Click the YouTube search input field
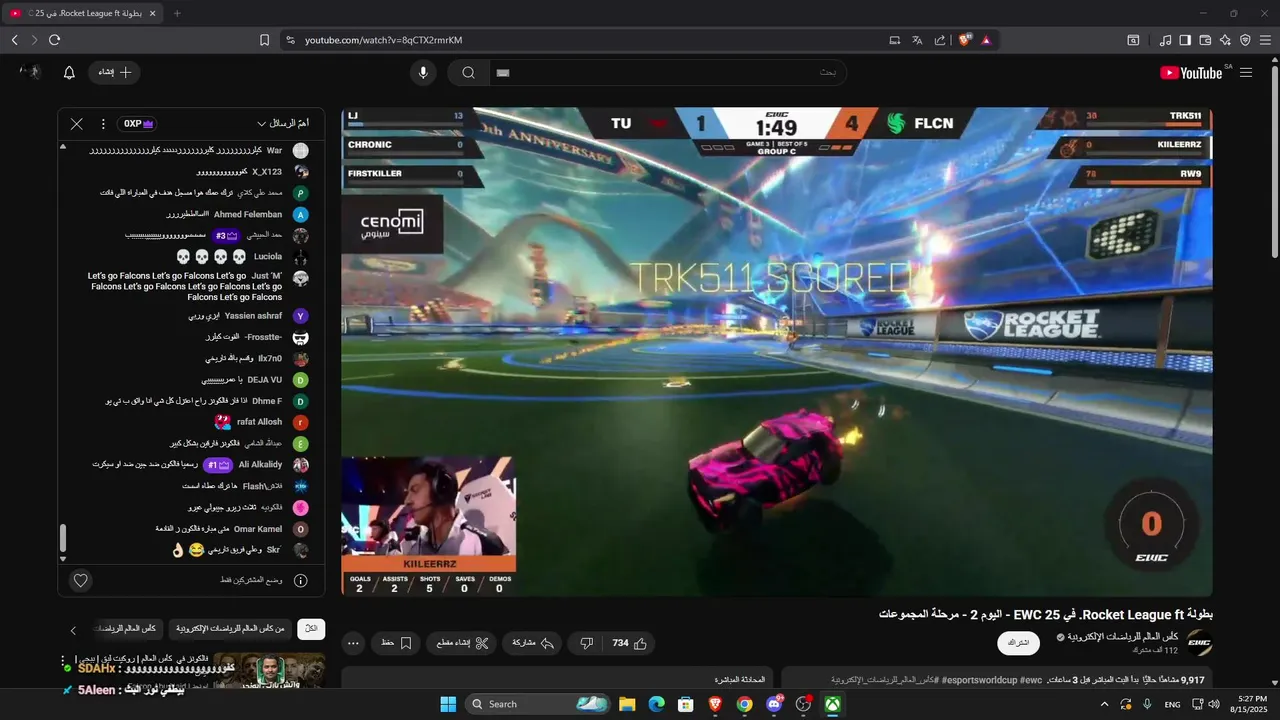This screenshot has height=720, width=1280. [x=667, y=72]
